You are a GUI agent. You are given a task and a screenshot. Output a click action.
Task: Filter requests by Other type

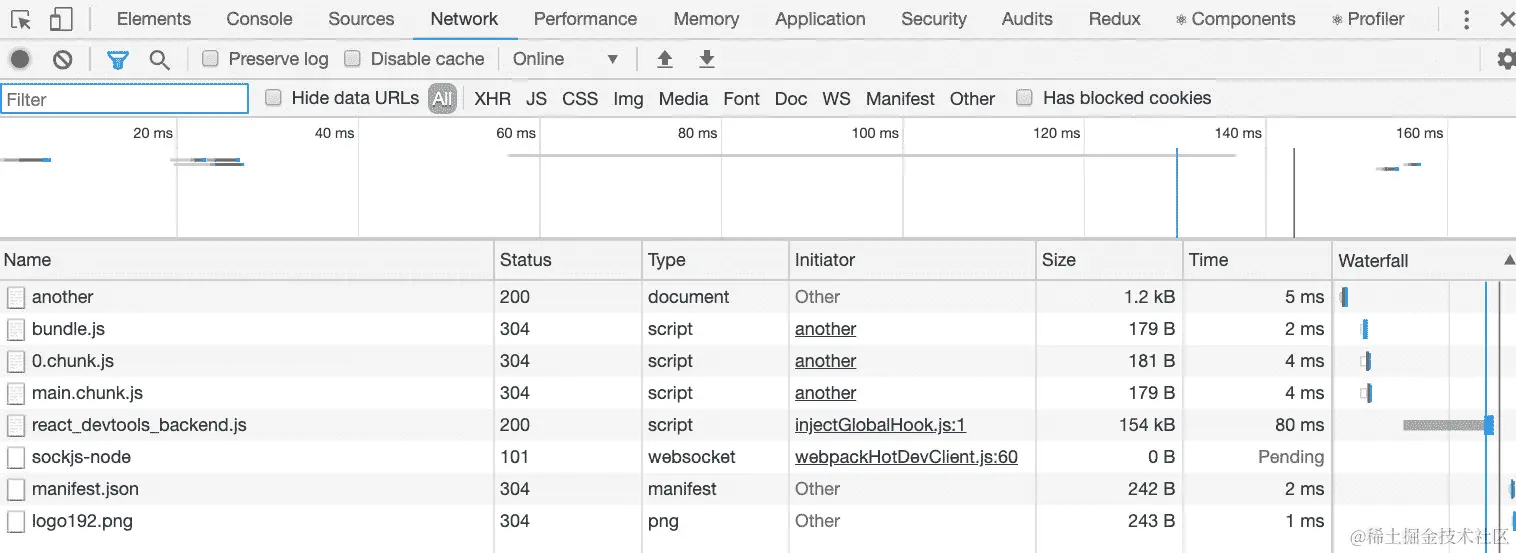click(972, 99)
